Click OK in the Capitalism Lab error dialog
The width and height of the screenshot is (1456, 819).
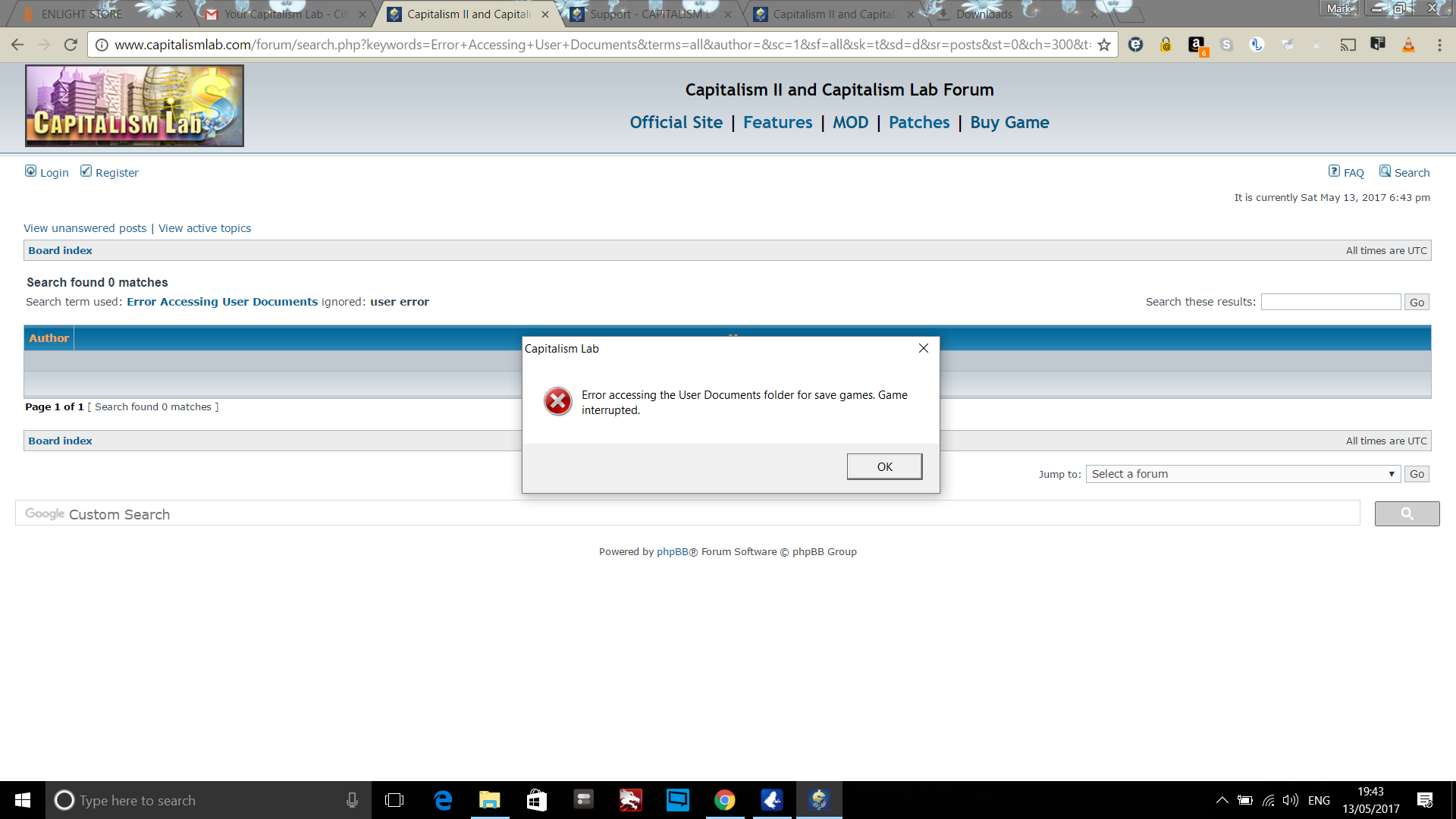(884, 466)
